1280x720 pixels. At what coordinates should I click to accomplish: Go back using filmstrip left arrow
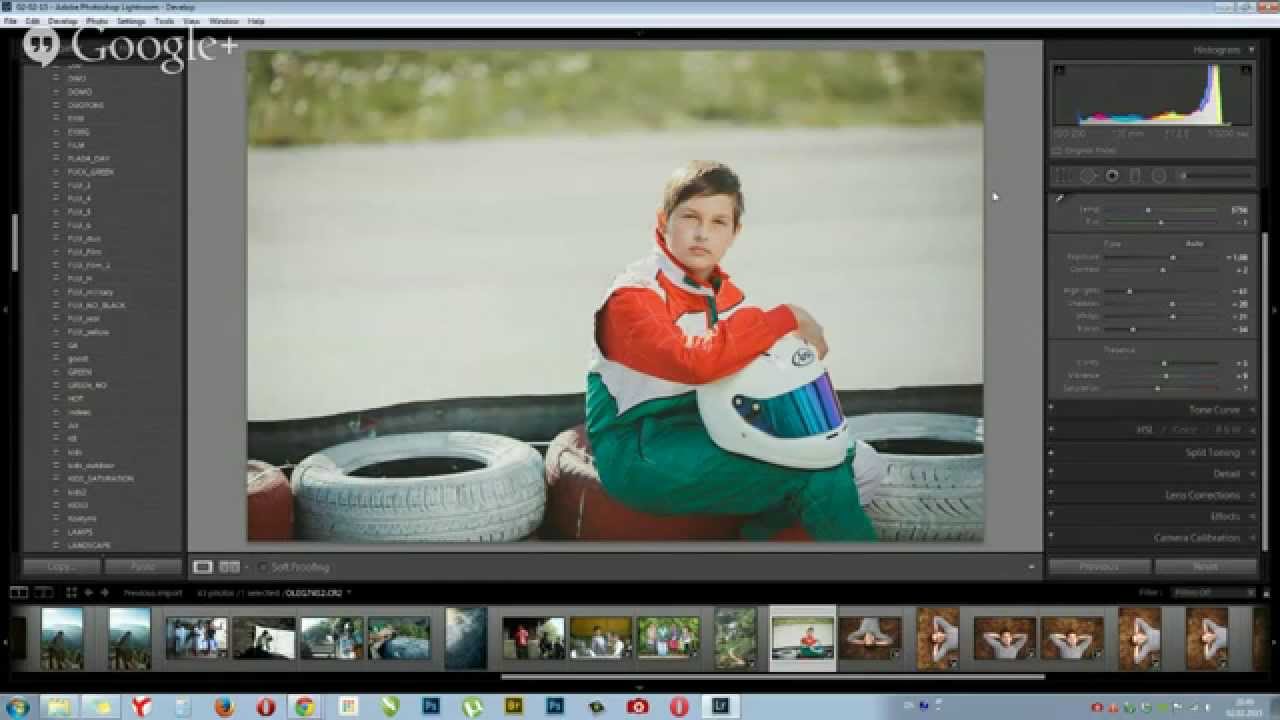pos(89,593)
